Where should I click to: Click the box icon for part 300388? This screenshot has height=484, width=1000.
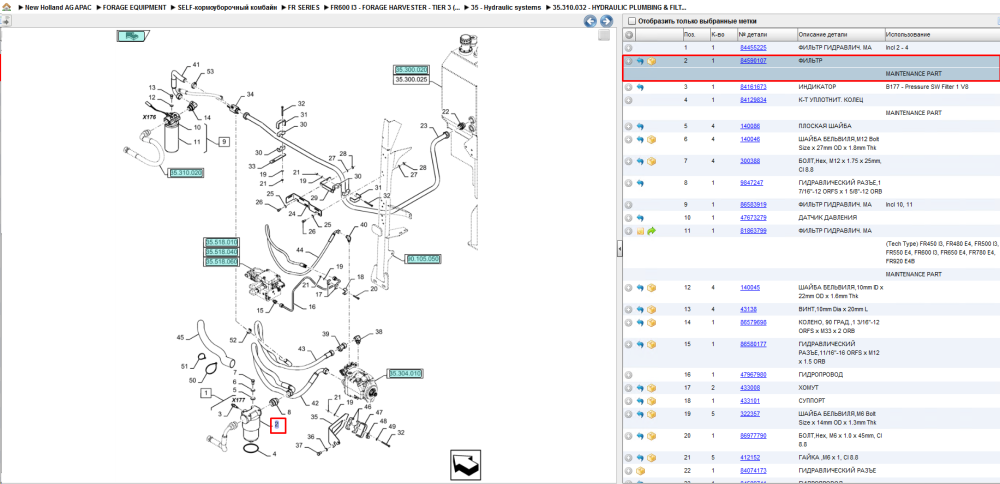tap(651, 161)
